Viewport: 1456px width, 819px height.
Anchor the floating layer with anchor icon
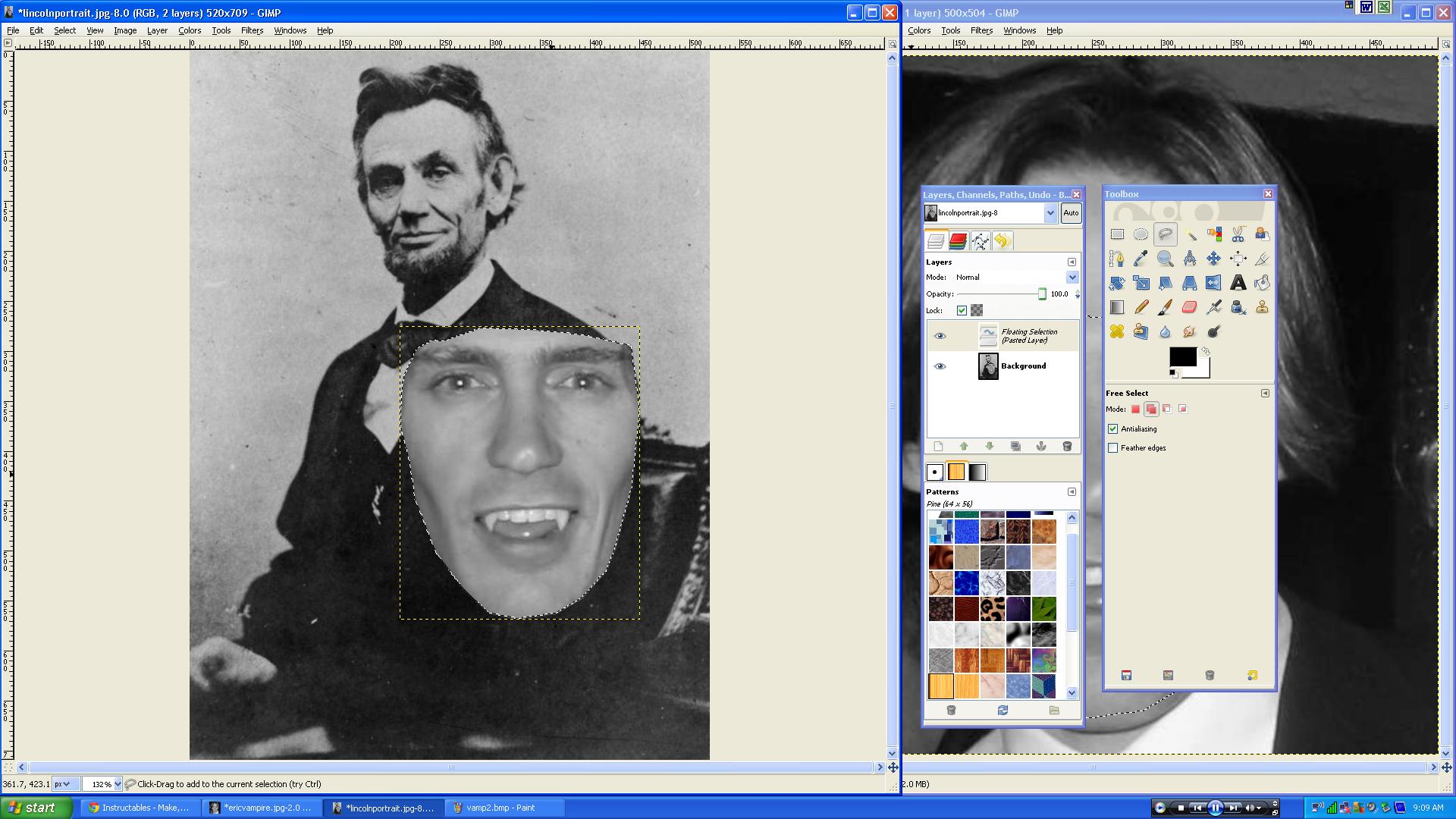tap(1041, 447)
